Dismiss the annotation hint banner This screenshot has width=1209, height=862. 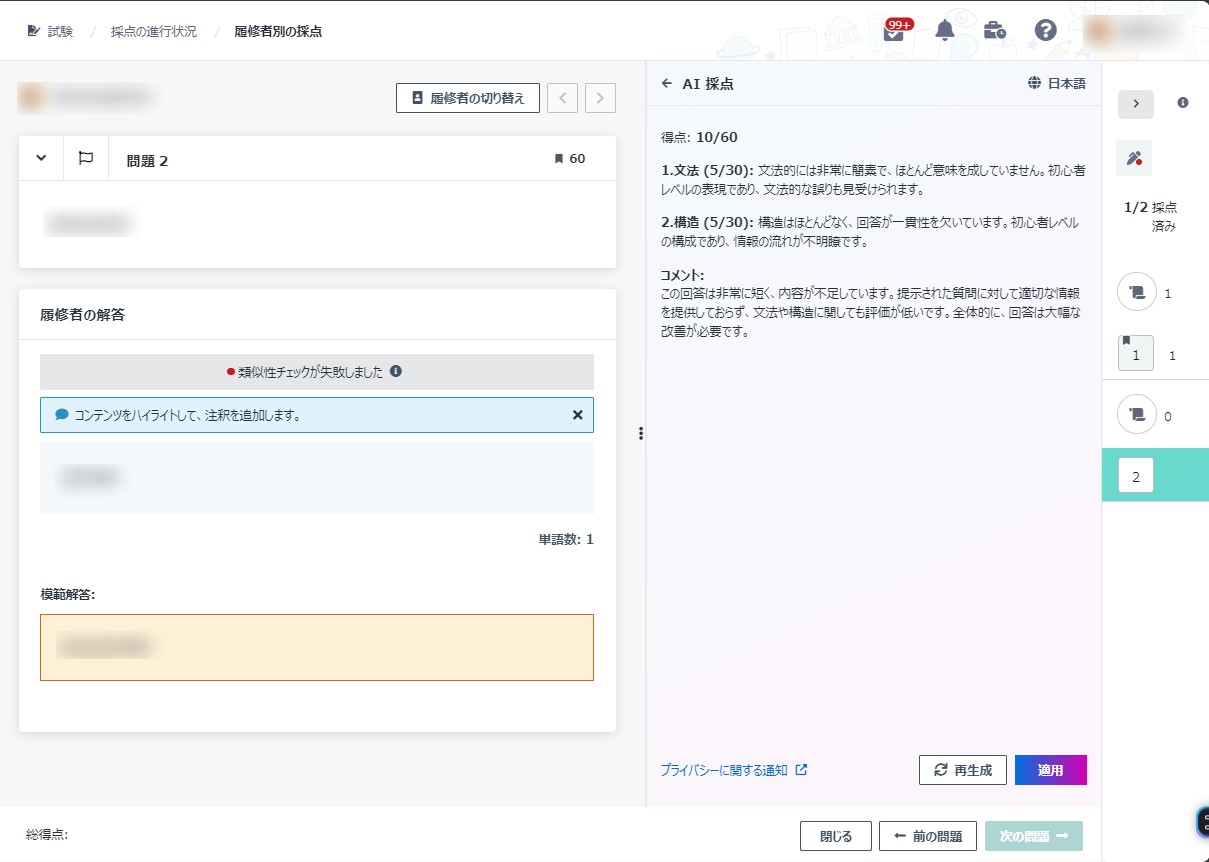(577, 414)
